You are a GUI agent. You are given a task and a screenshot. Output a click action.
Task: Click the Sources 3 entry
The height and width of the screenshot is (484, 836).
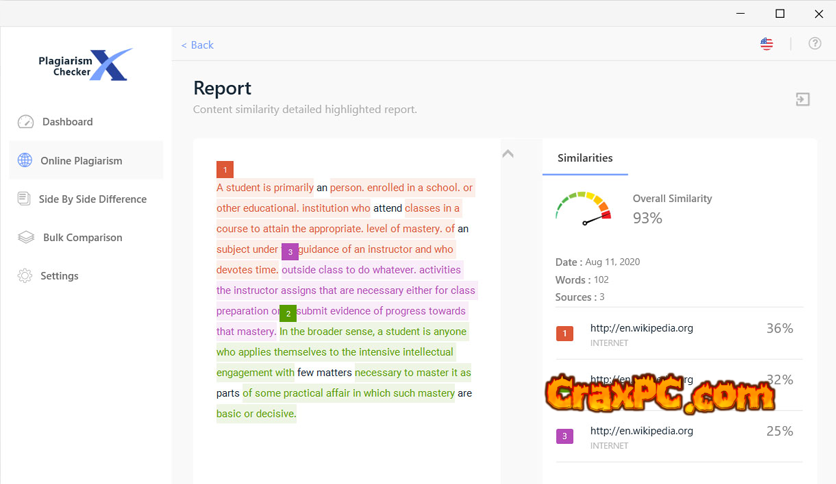(580, 297)
